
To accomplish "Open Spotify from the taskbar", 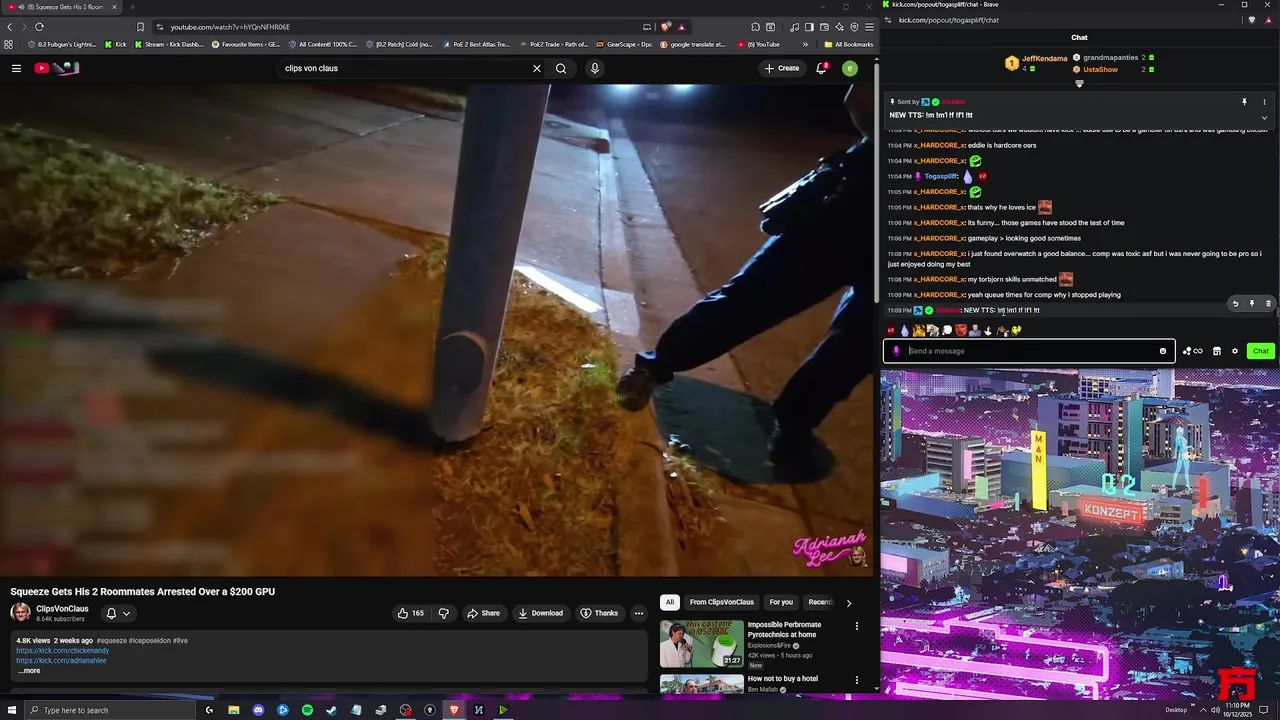I will [307, 710].
